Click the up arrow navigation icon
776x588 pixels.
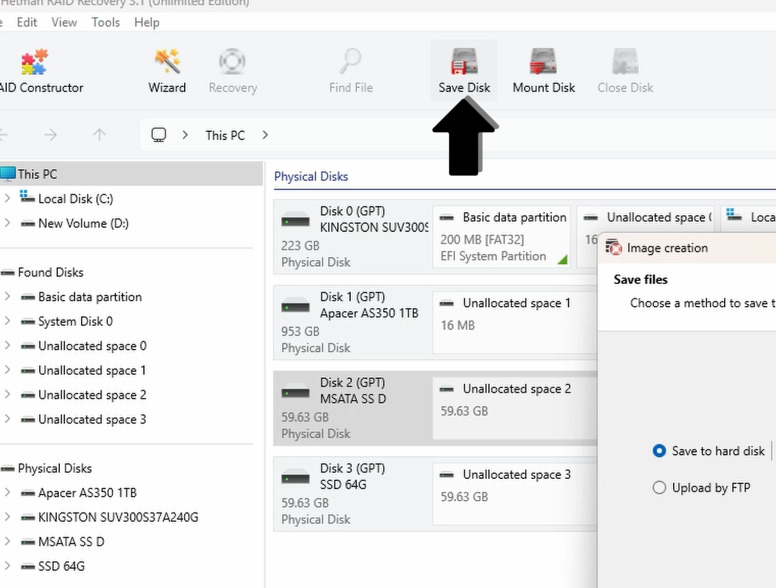pos(99,135)
